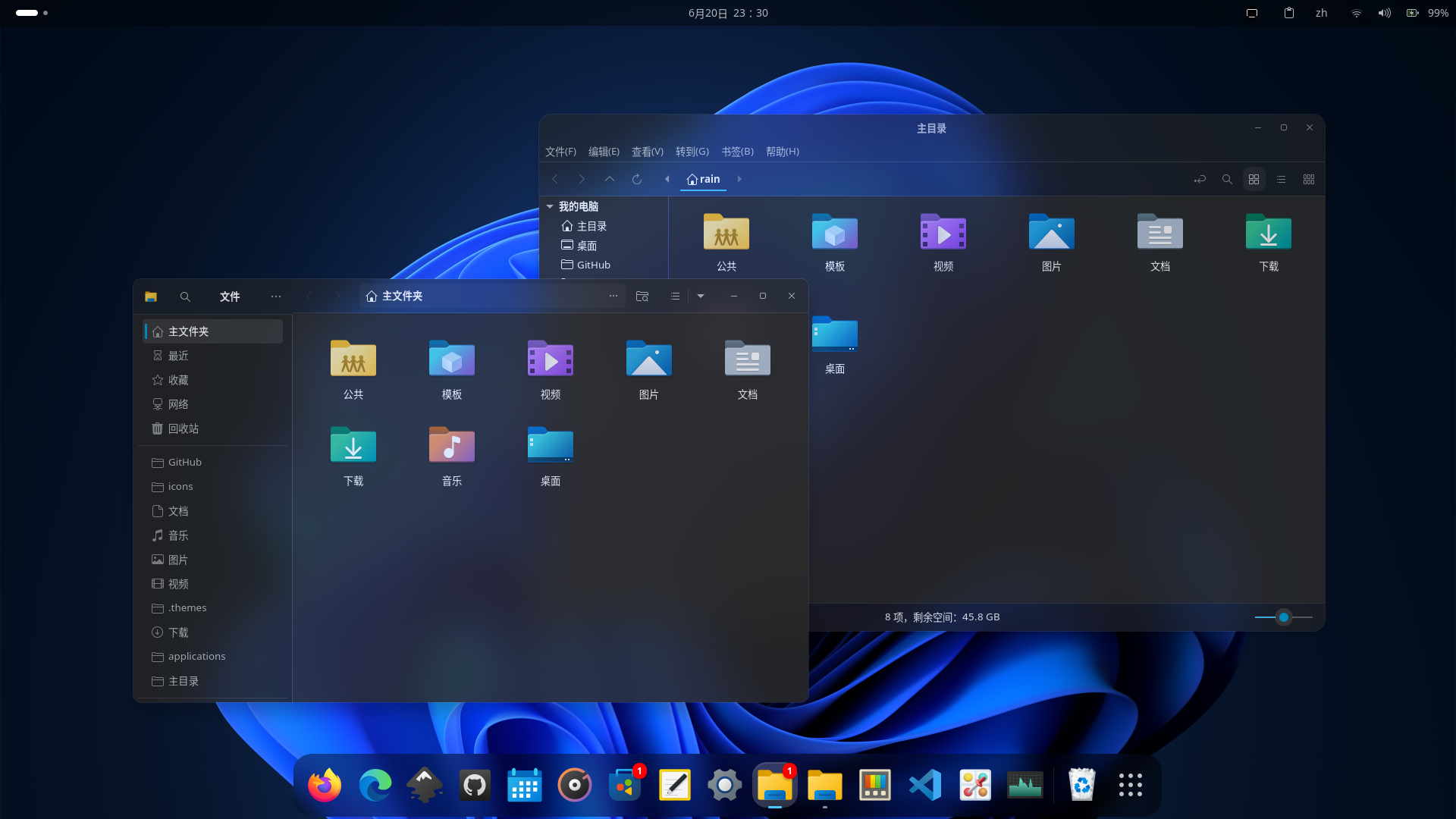Open GitHub Desktop from the dock
The image size is (1456, 819).
click(x=474, y=785)
